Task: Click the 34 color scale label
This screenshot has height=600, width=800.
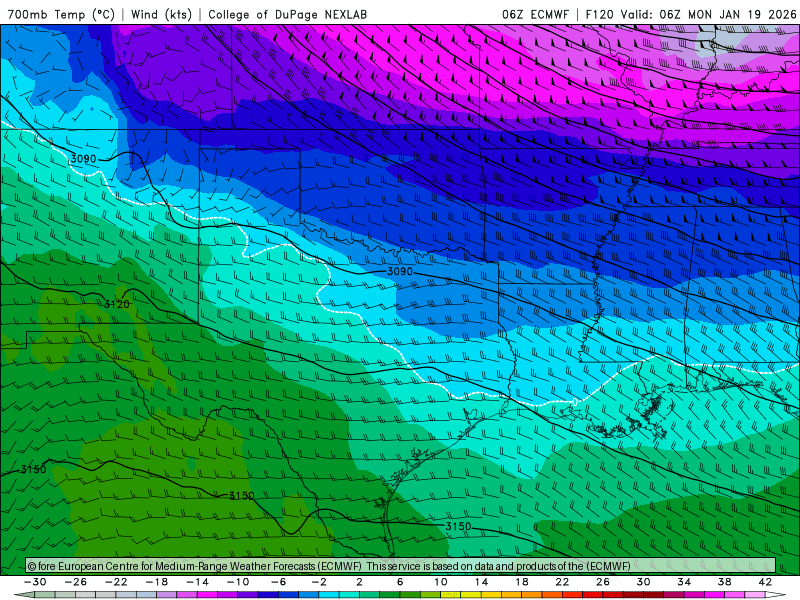Action: click(x=684, y=582)
